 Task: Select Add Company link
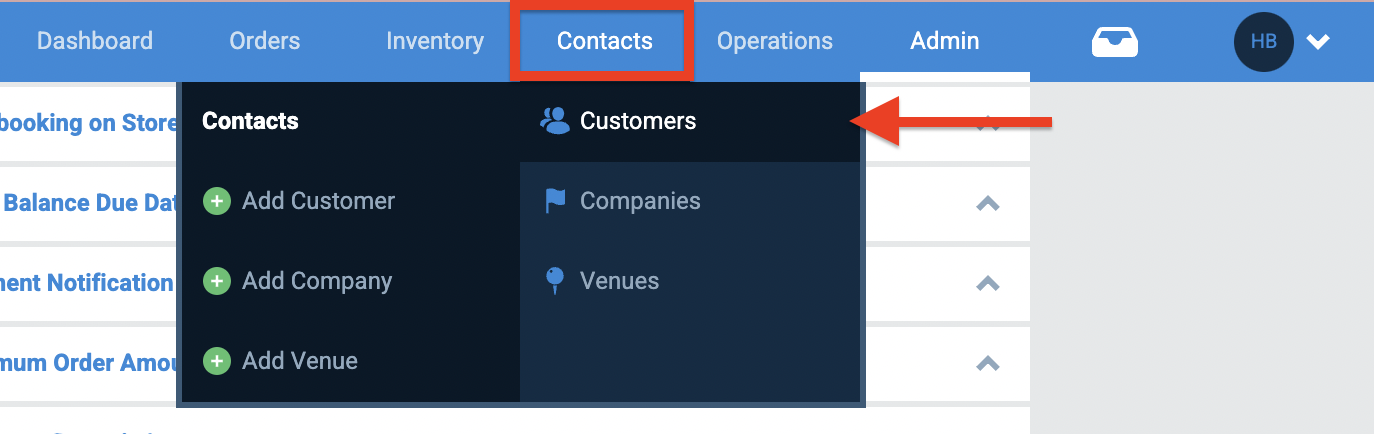tap(317, 281)
